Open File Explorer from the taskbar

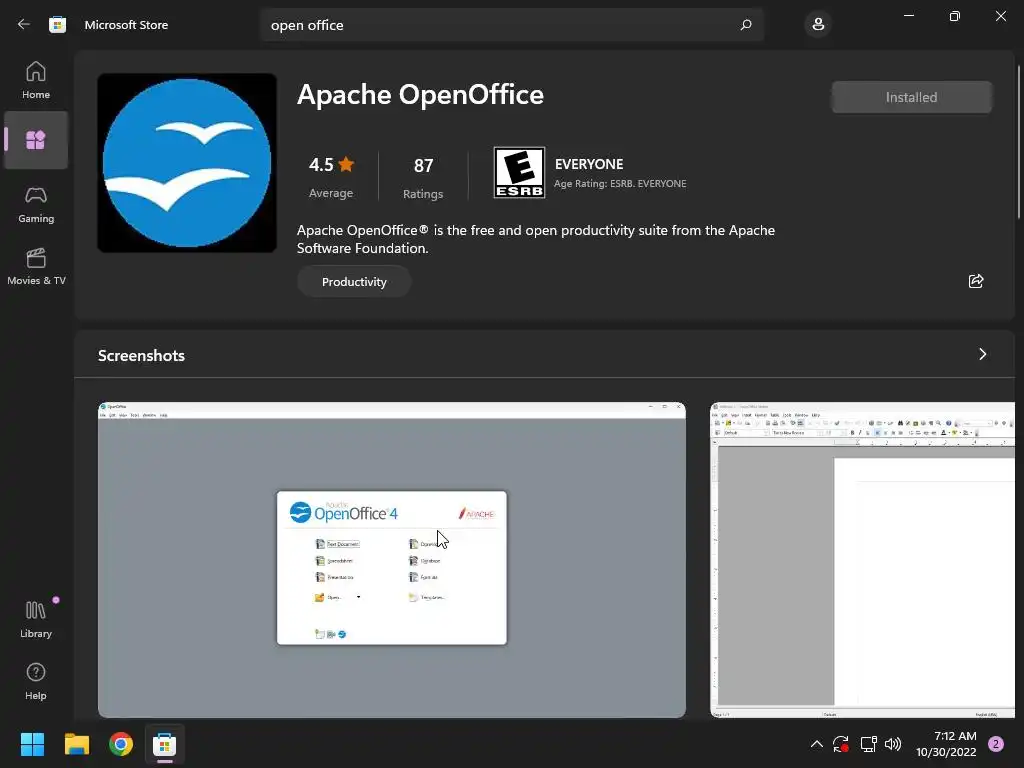77,744
